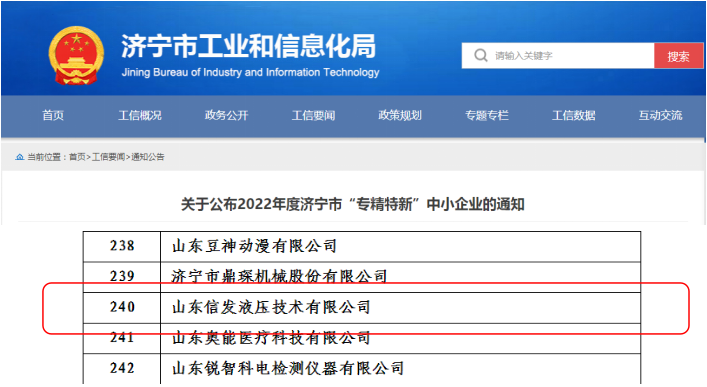Click the article title about 专精特新 enterprises
The height and width of the screenshot is (387, 707).
tap(353, 204)
